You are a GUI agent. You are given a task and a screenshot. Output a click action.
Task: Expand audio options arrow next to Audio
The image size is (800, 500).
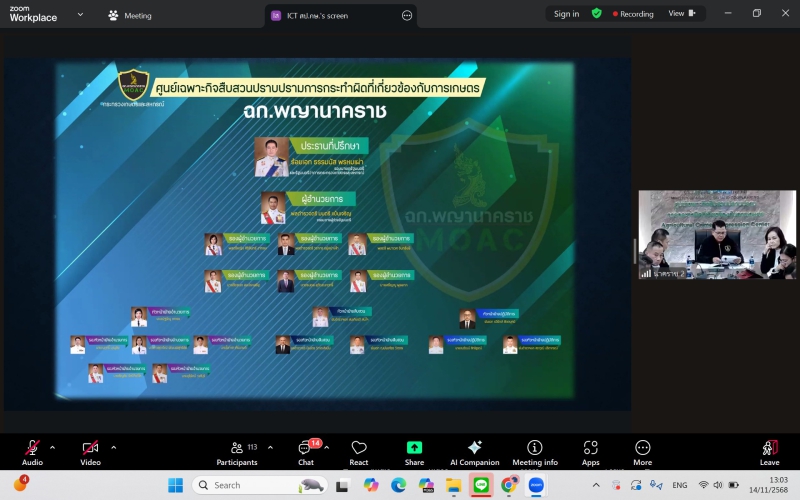coord(53,447)
